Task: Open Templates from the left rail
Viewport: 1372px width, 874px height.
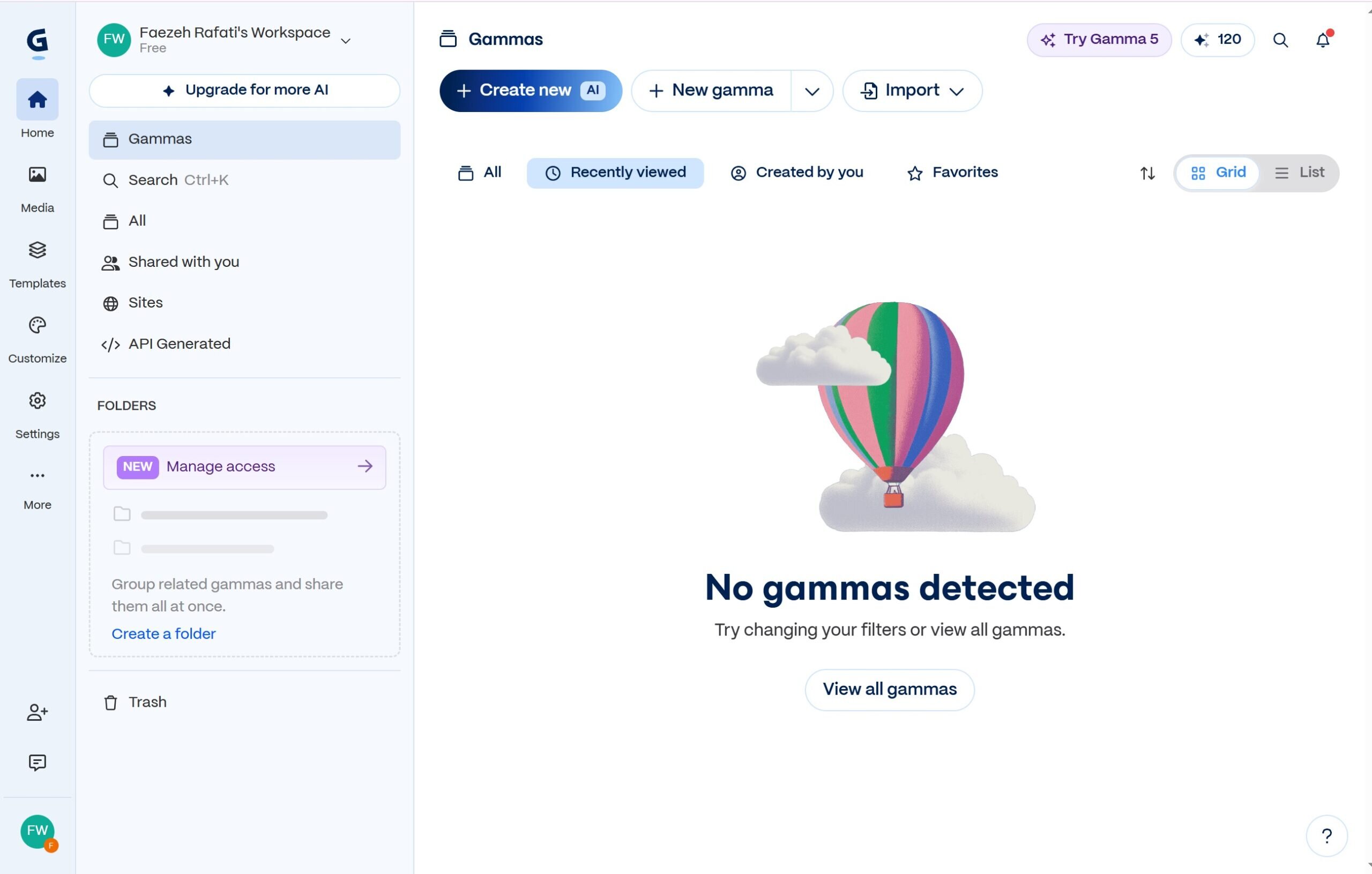Action: [x=37, y=250]
